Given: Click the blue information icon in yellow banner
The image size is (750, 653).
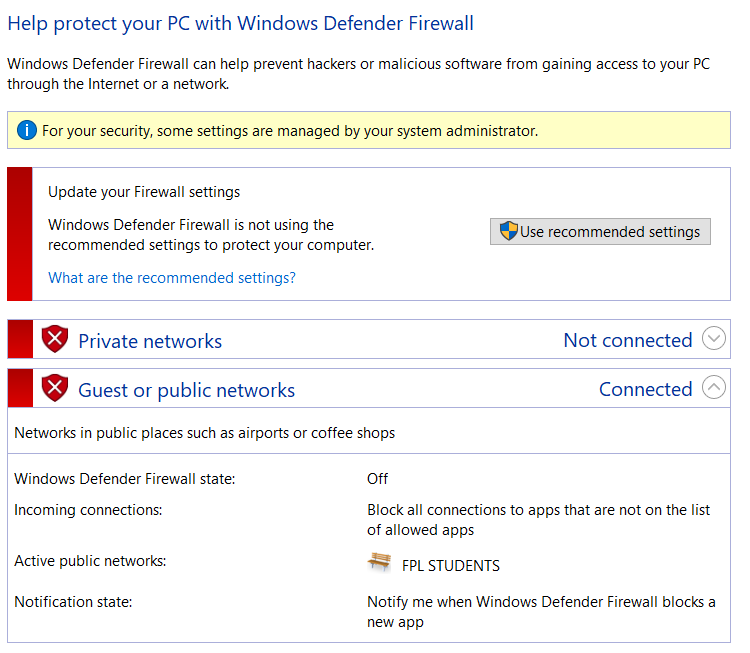Looking at the screenshot, I should click(27, 130).
